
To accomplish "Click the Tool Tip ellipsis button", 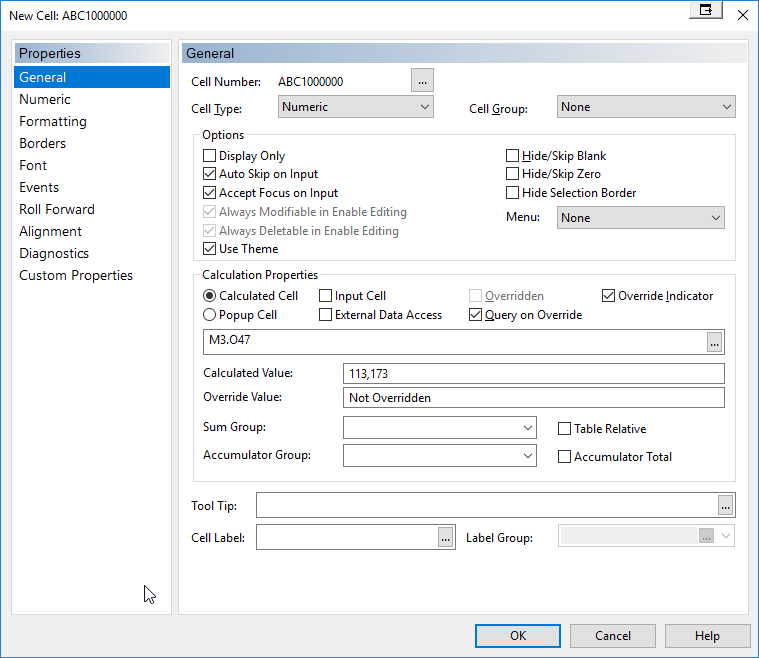I will pyautogui.click(x=725, y=505).
